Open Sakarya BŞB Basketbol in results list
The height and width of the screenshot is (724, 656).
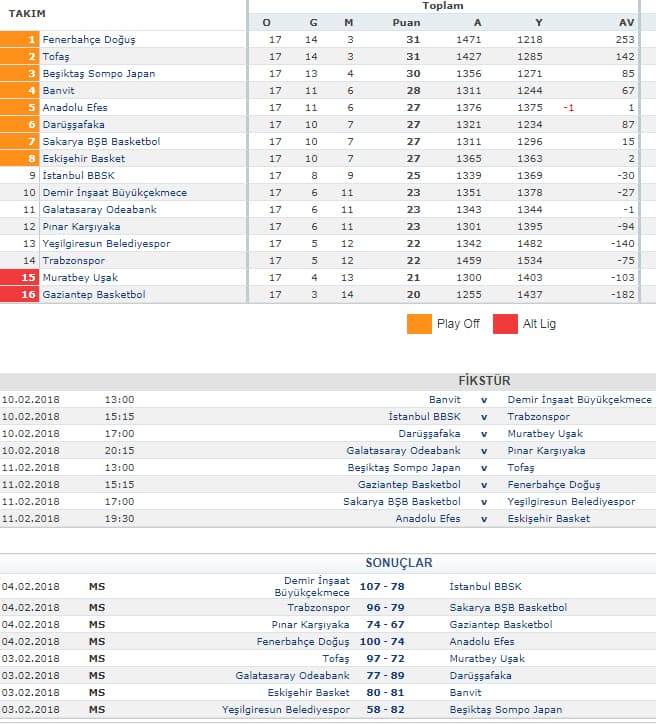(x=508, y=608)
